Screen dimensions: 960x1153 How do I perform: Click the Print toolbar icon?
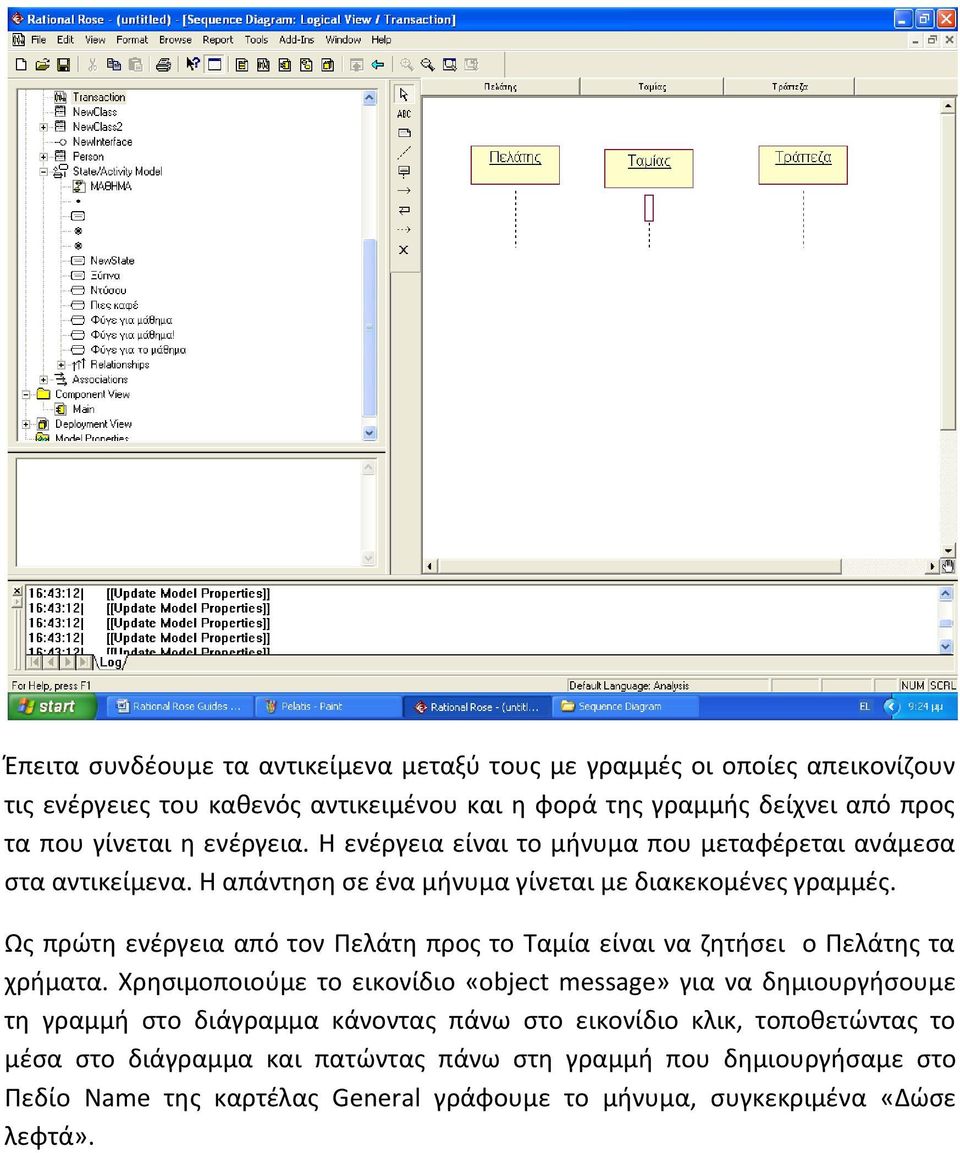163,65
